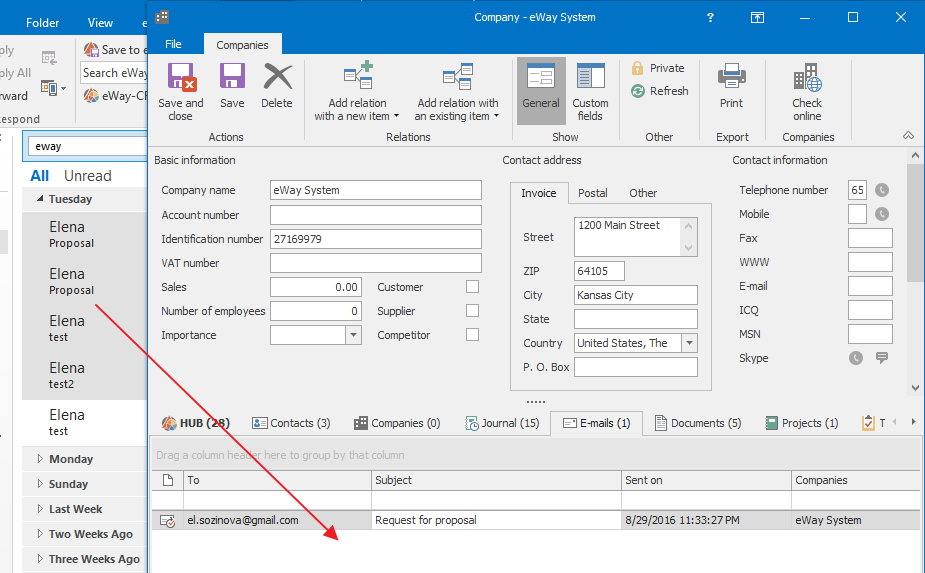925x573 pixels.
Task: Select Elena test2 email in Outlook
Action: [85, 376]
